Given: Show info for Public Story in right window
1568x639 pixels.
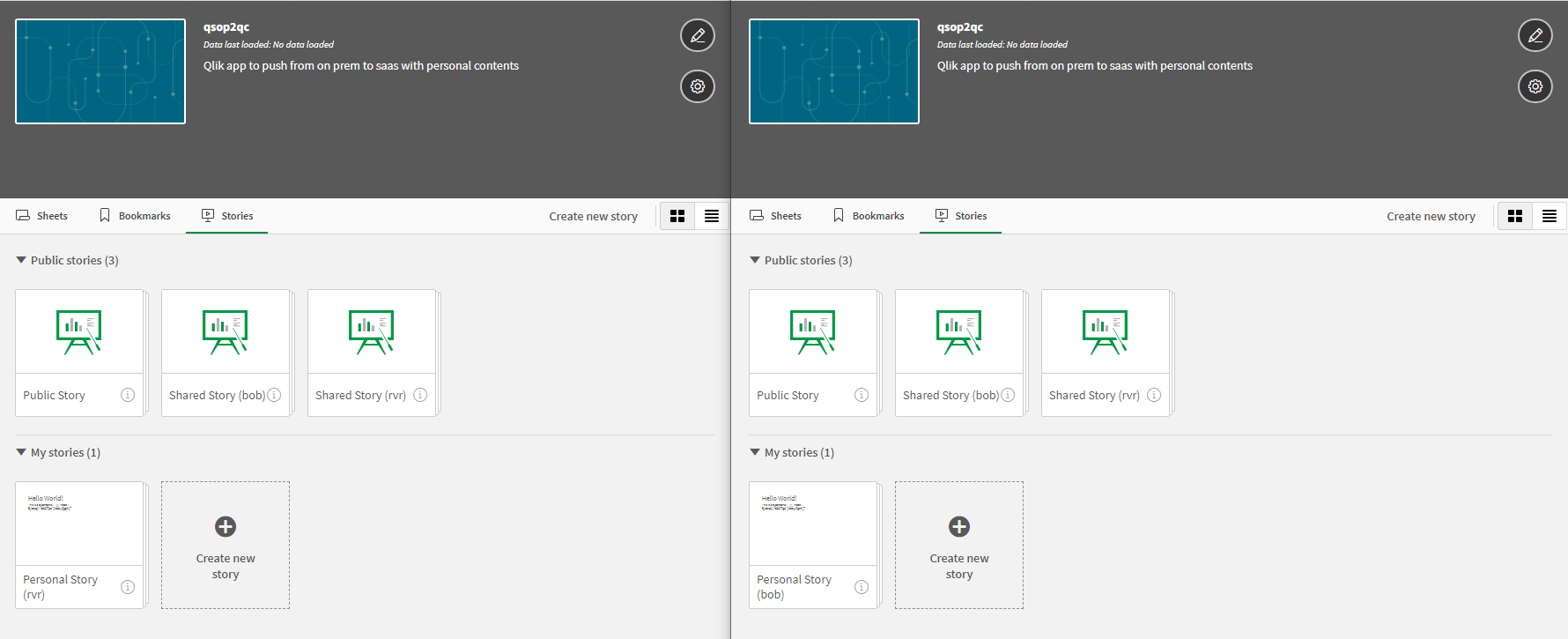Looking at the screenshot, I should pos(862,395).
